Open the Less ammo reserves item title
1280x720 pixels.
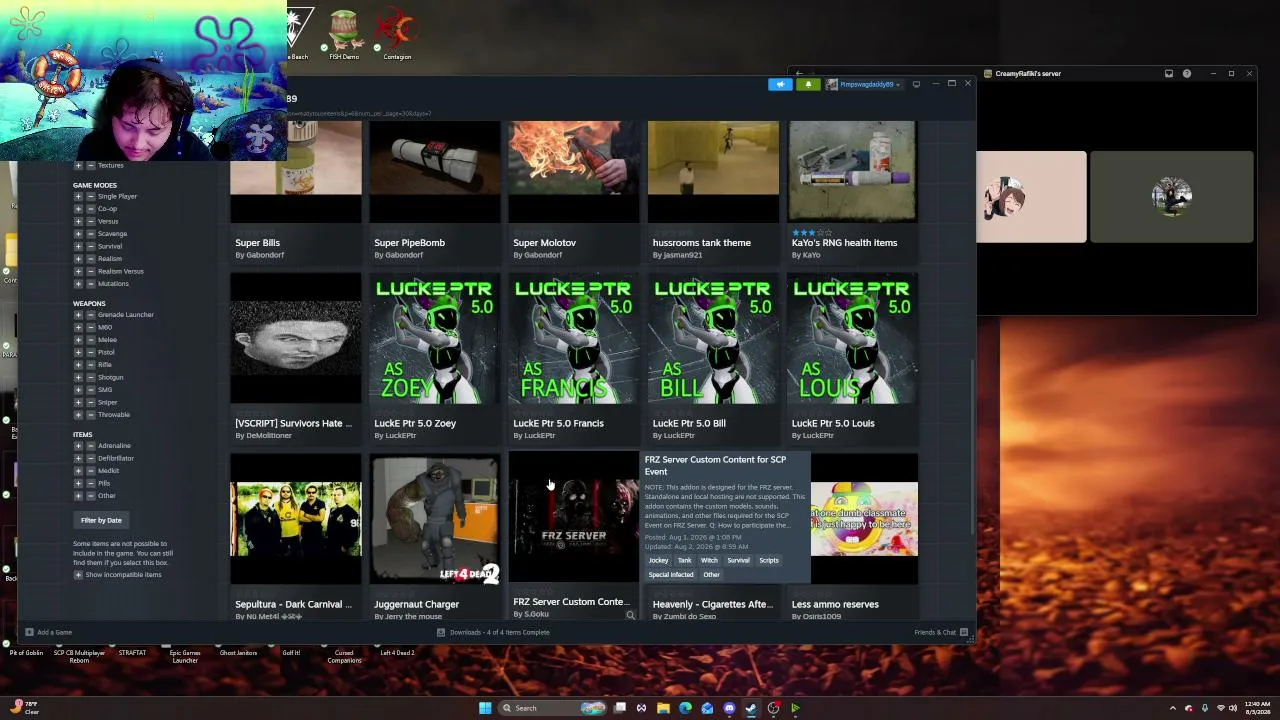835,604
